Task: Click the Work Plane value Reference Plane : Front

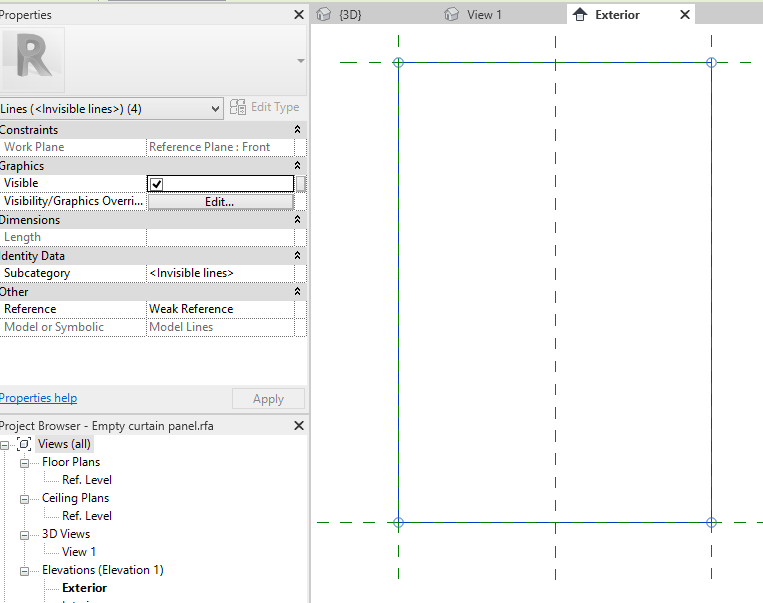Action: pos(220,147)
